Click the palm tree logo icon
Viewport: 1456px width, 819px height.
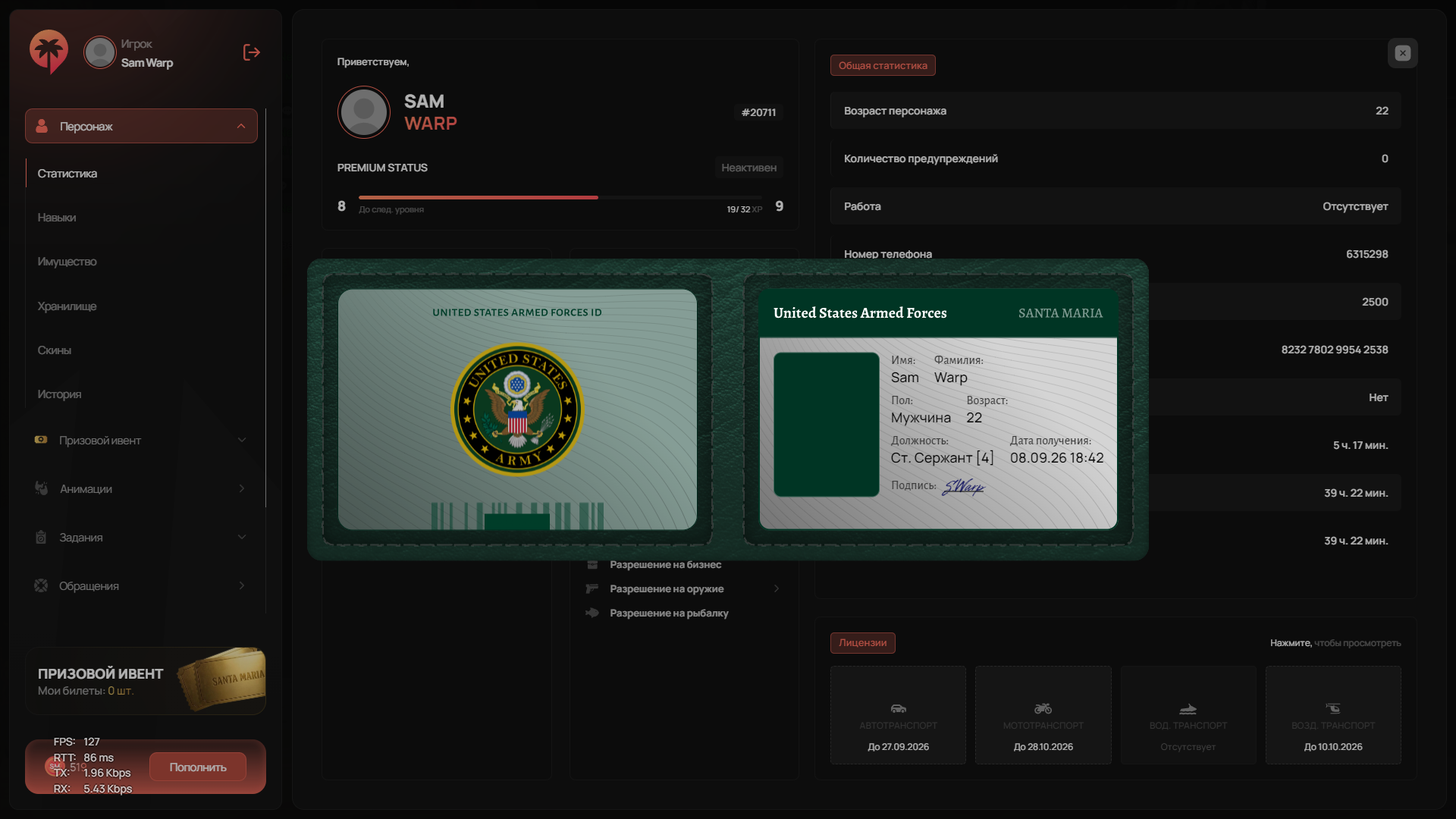pos(49,52)
